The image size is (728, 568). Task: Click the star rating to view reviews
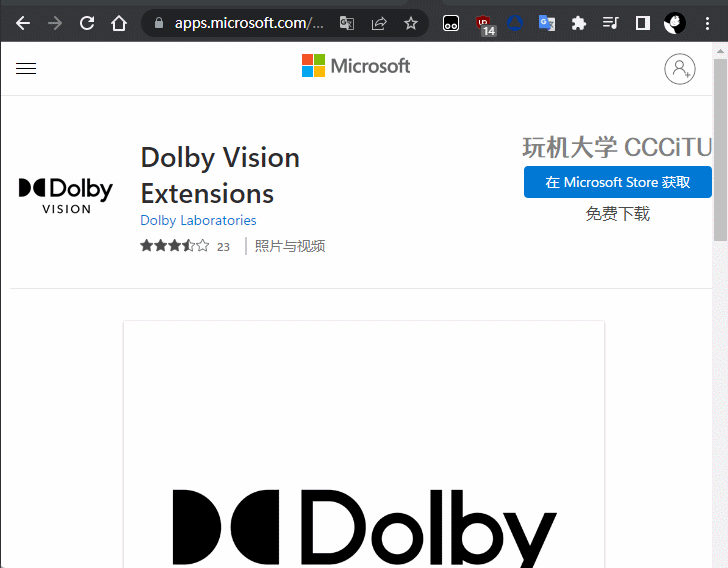[175, 246]
